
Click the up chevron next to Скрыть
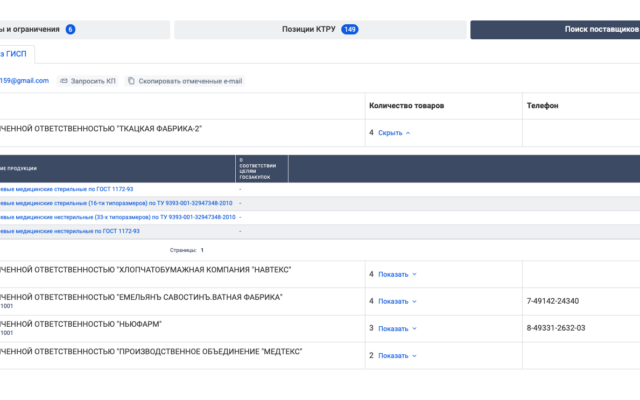point(408,133)
